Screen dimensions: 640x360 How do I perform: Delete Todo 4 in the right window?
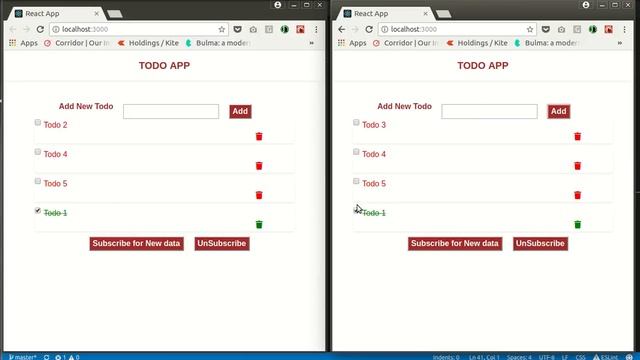click(578, 166)
